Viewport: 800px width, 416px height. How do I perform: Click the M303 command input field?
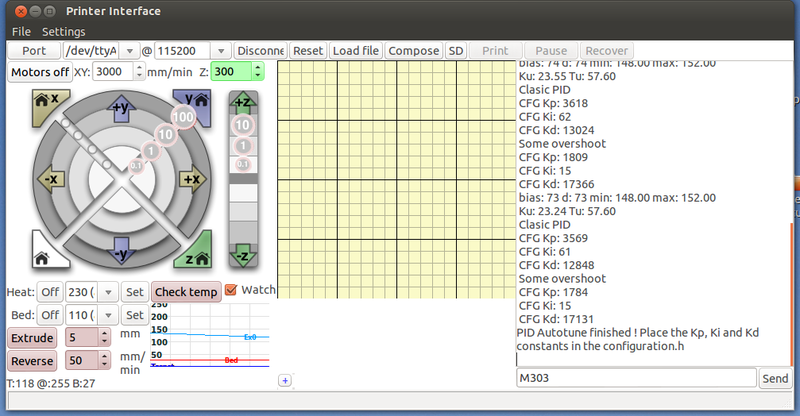point(635,378)
